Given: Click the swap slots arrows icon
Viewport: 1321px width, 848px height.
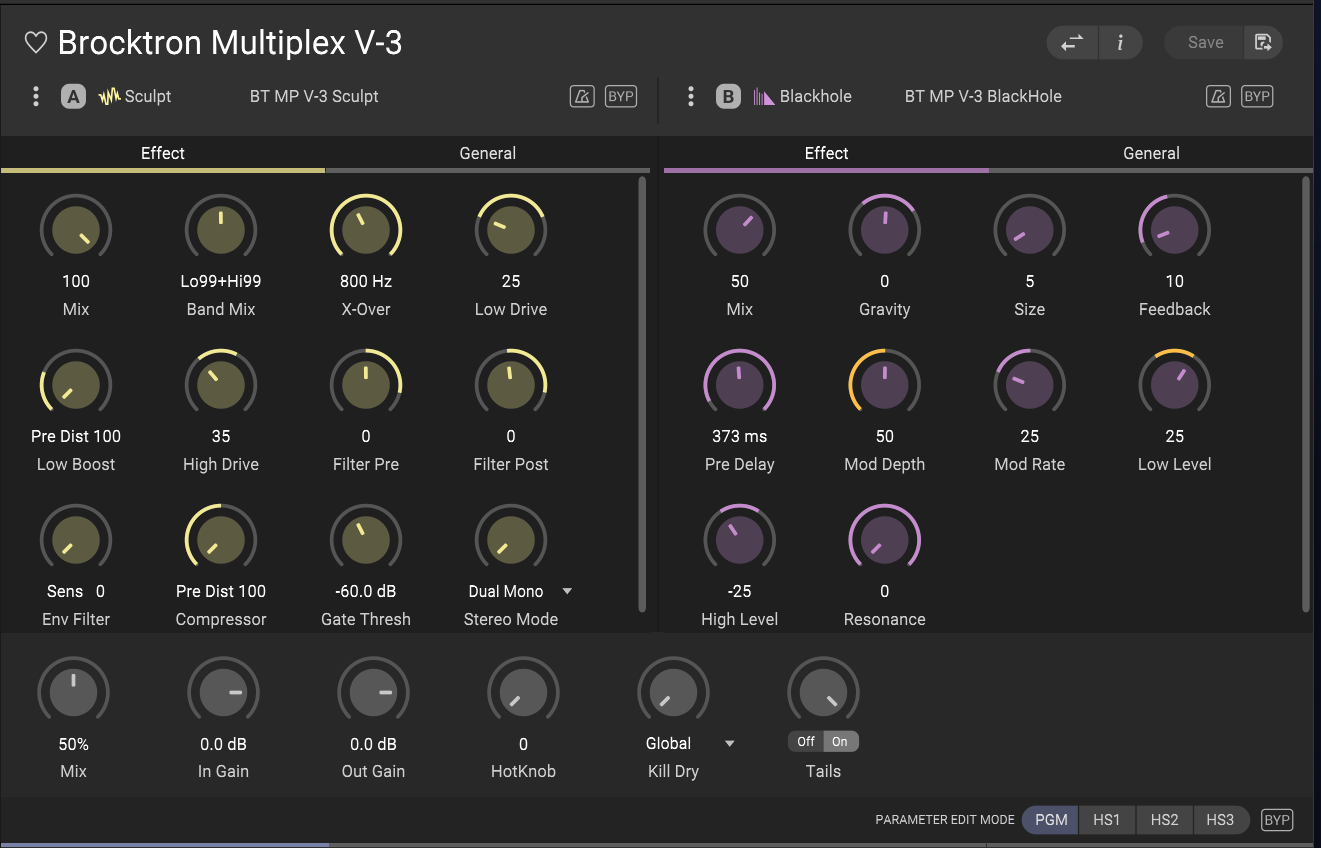Looking at the screenshot, I should coord(1072,43).
